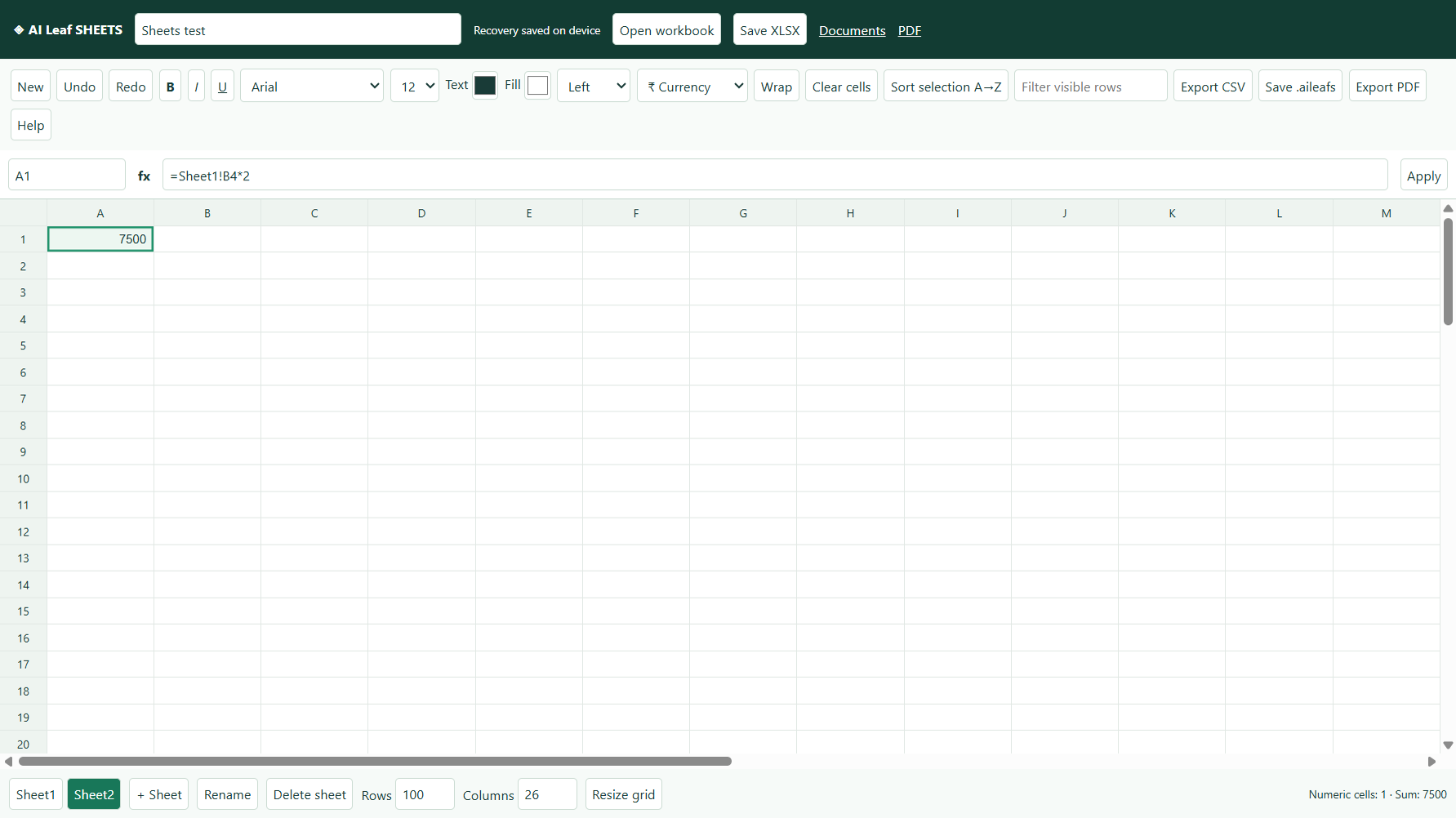Viewport: 1456px width, 818px height.
Task: Toggle Wrap text on selection
Action: click(776, 86)
